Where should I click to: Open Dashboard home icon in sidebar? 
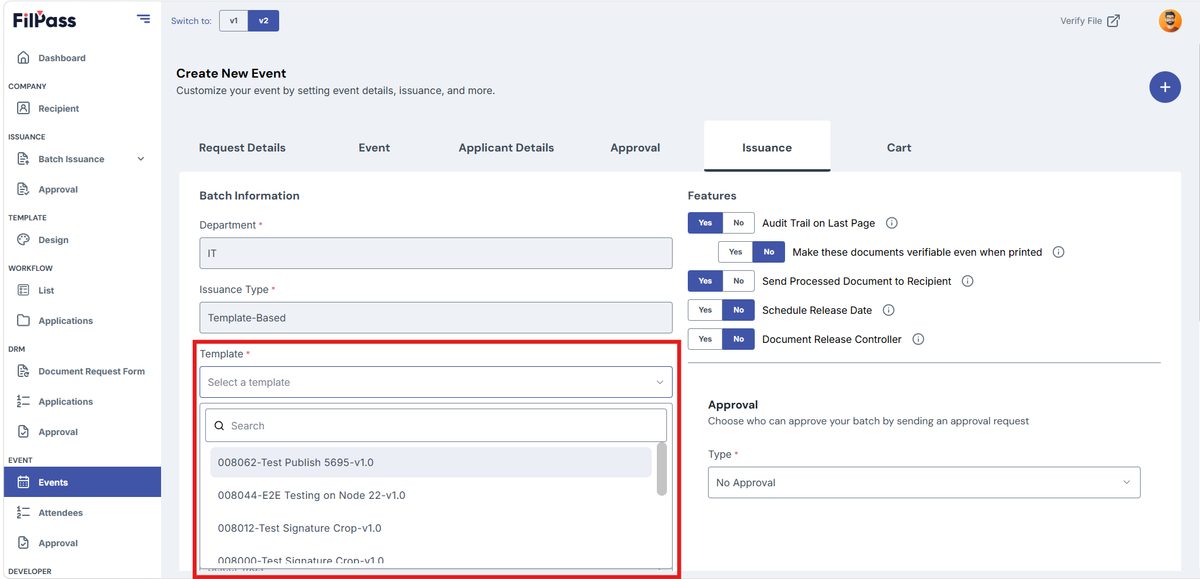point(23,58)
